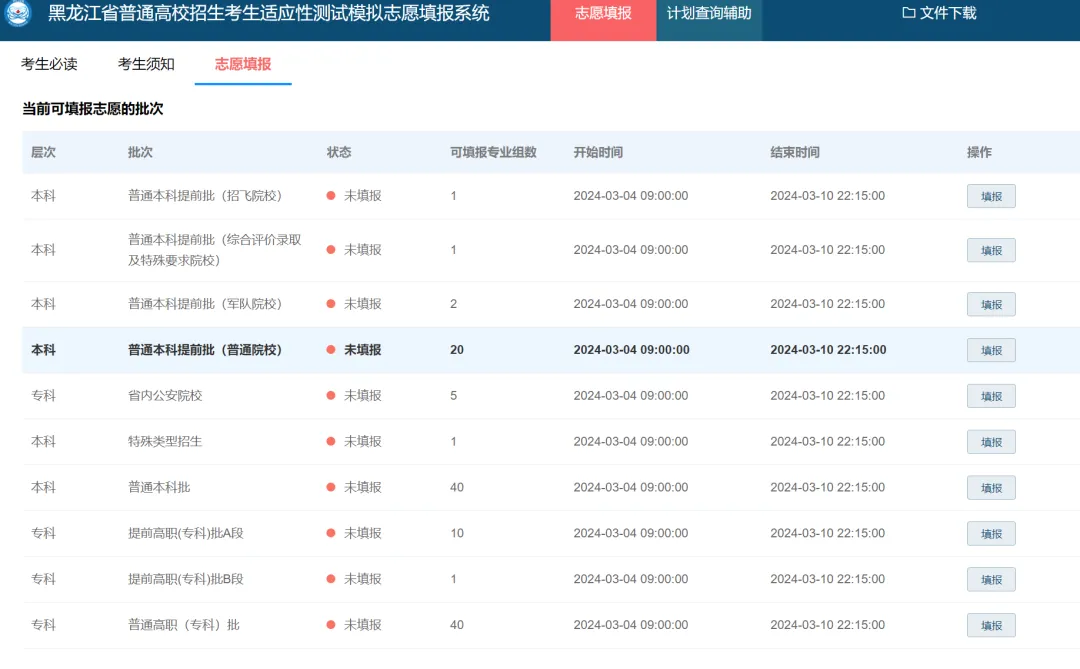Click 填报 for 普通本科提前批（普通院校）
This screenshot has height=669, width=1080.
991,351
